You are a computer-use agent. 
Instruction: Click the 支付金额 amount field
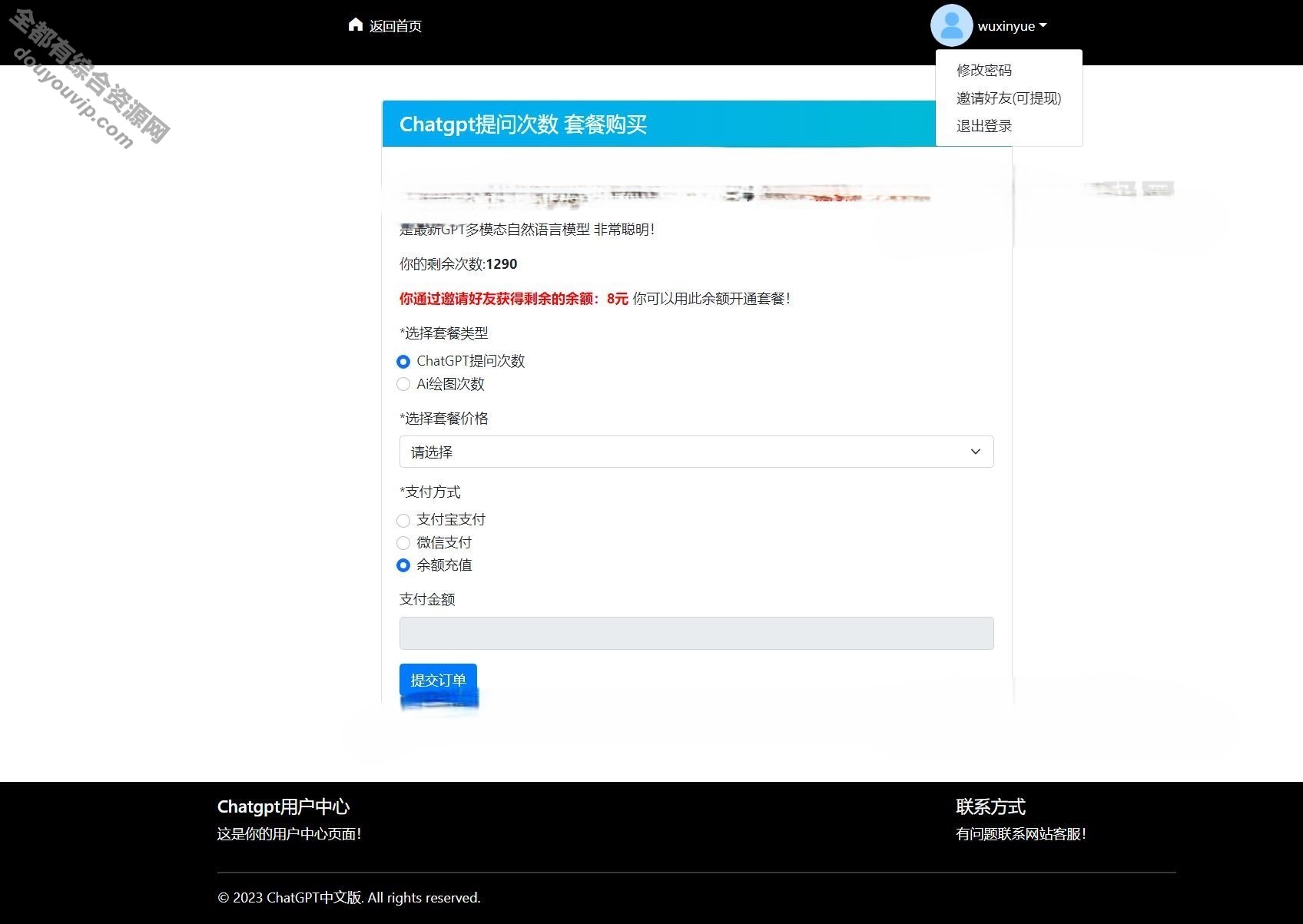pyautogui.click(x=696, y=633)
